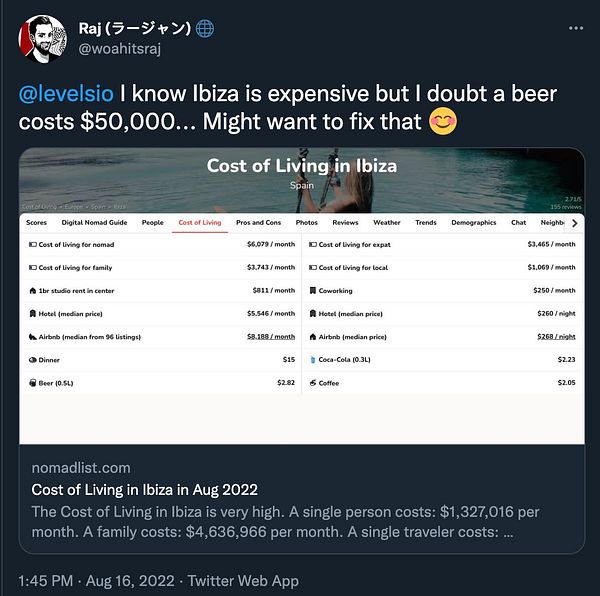Screen dimensions: 600x596
Task: Click the dinner plate icon
Action: (x=31, y=359)
